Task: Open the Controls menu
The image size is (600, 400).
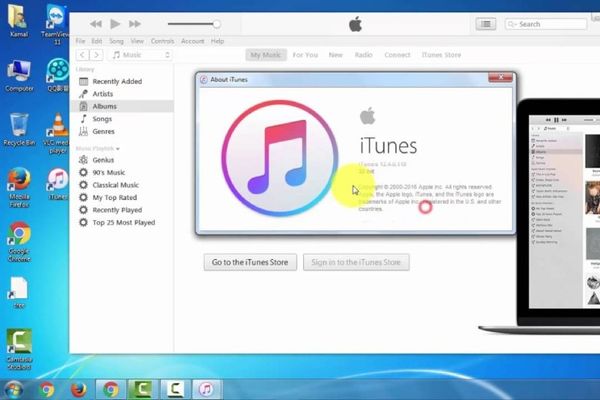Action: (x=162, y=41)
